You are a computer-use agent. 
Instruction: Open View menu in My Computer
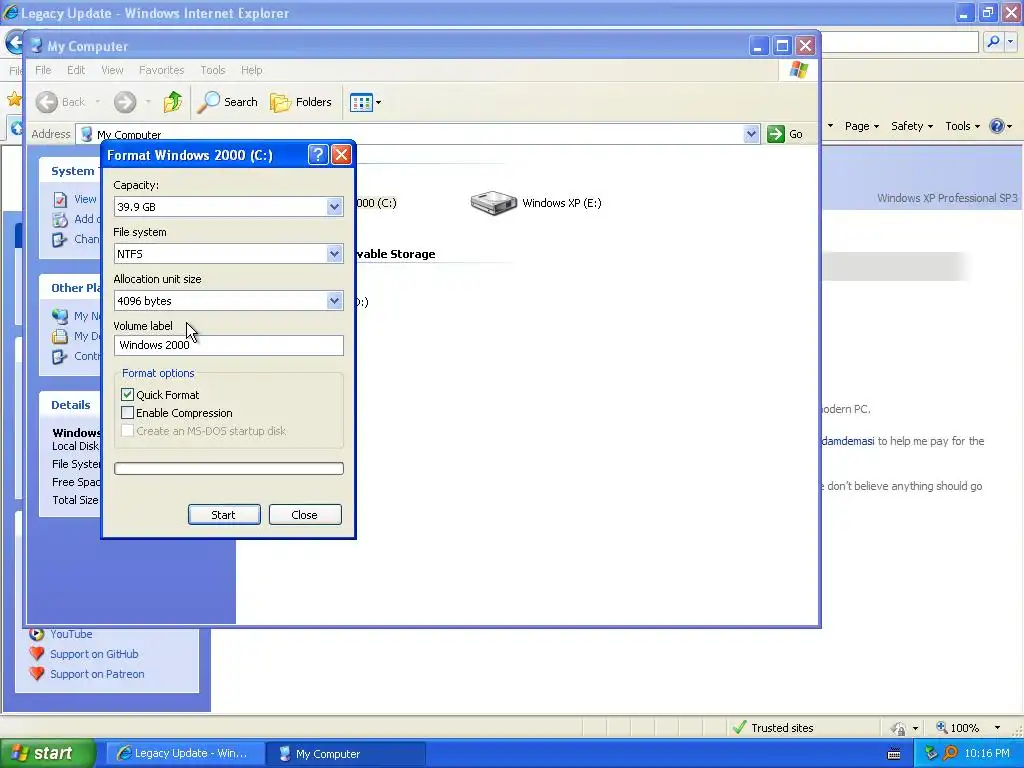coord(112,70)
